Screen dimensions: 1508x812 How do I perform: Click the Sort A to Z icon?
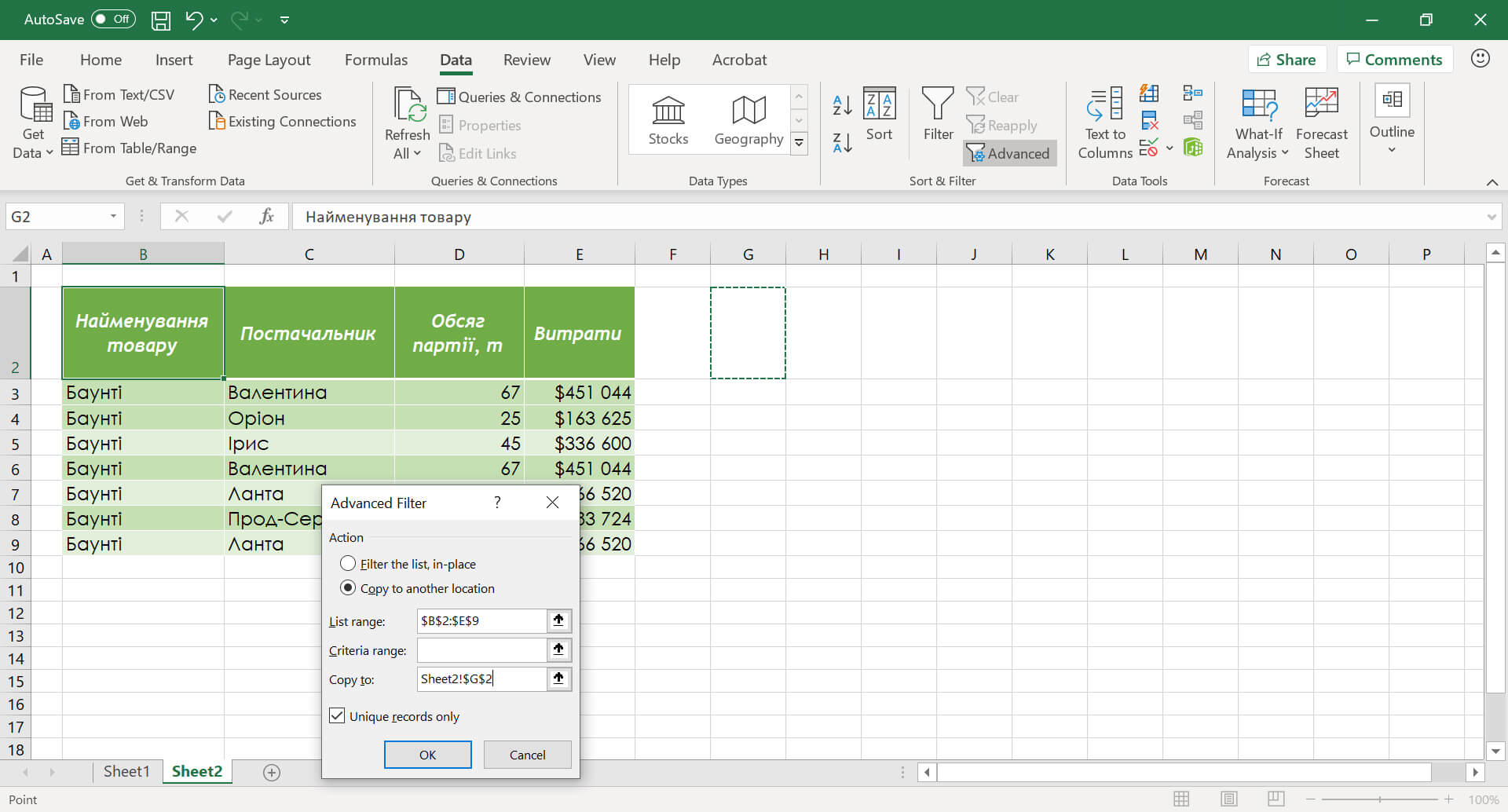pos(842,104)
